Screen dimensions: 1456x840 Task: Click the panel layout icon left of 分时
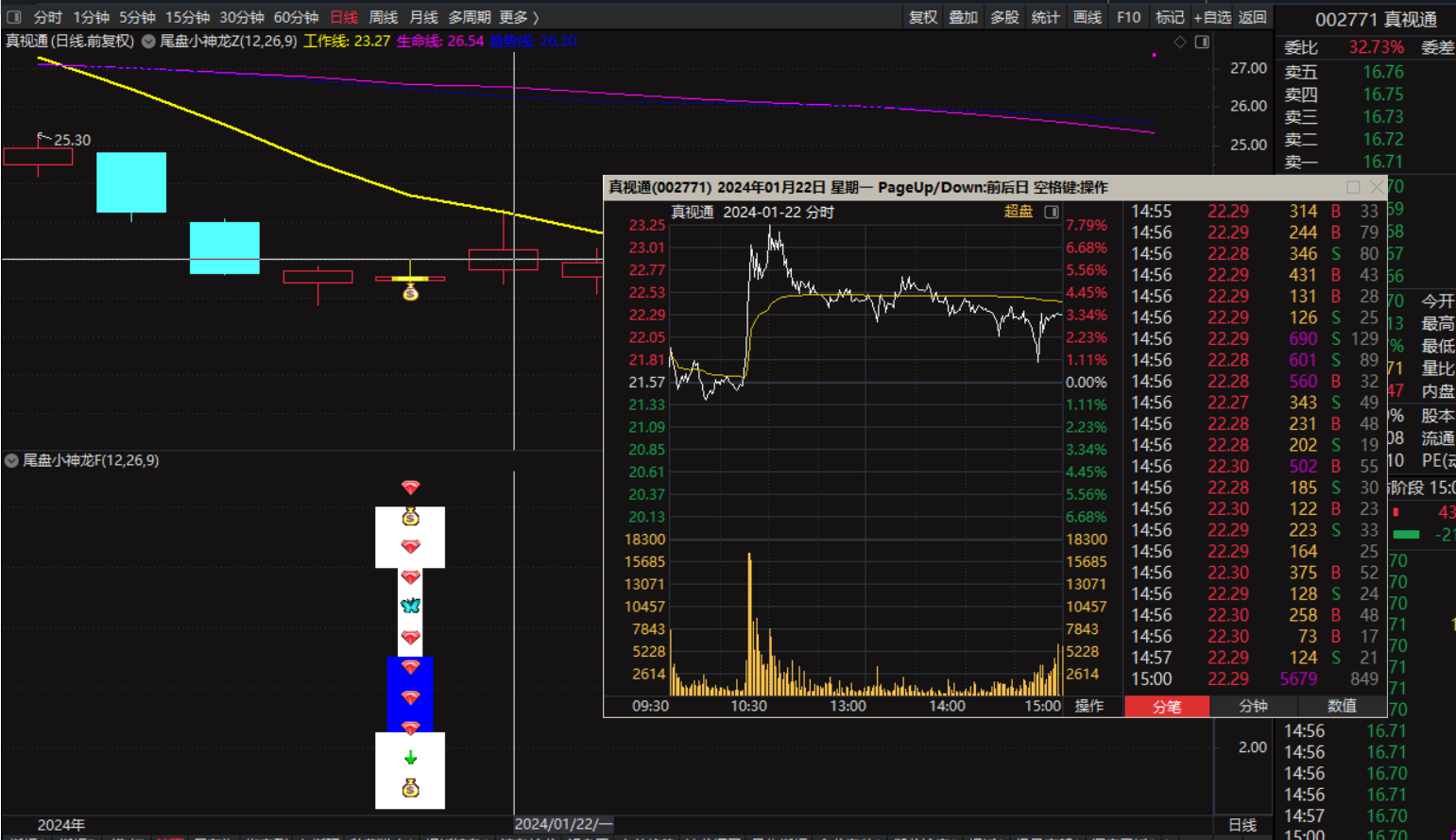pos(14,17)
